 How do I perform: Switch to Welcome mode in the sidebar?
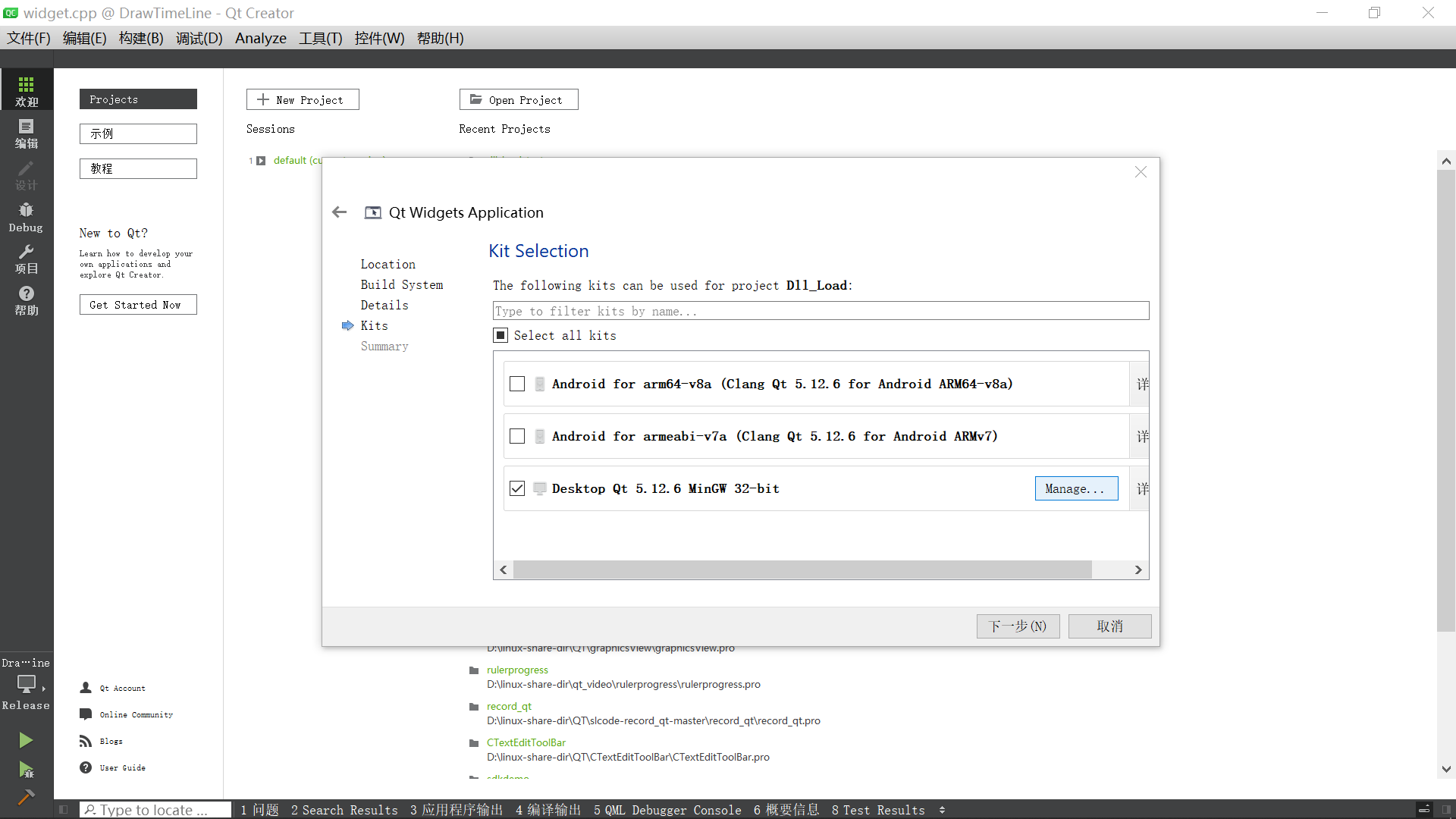tap(27, 90)
